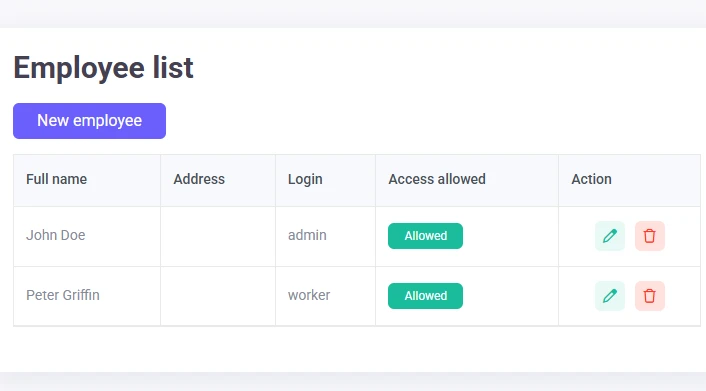Toggle the Allowed badge for worker login
The width and height of the screenshot is (706, 391).
pos(425,296)
